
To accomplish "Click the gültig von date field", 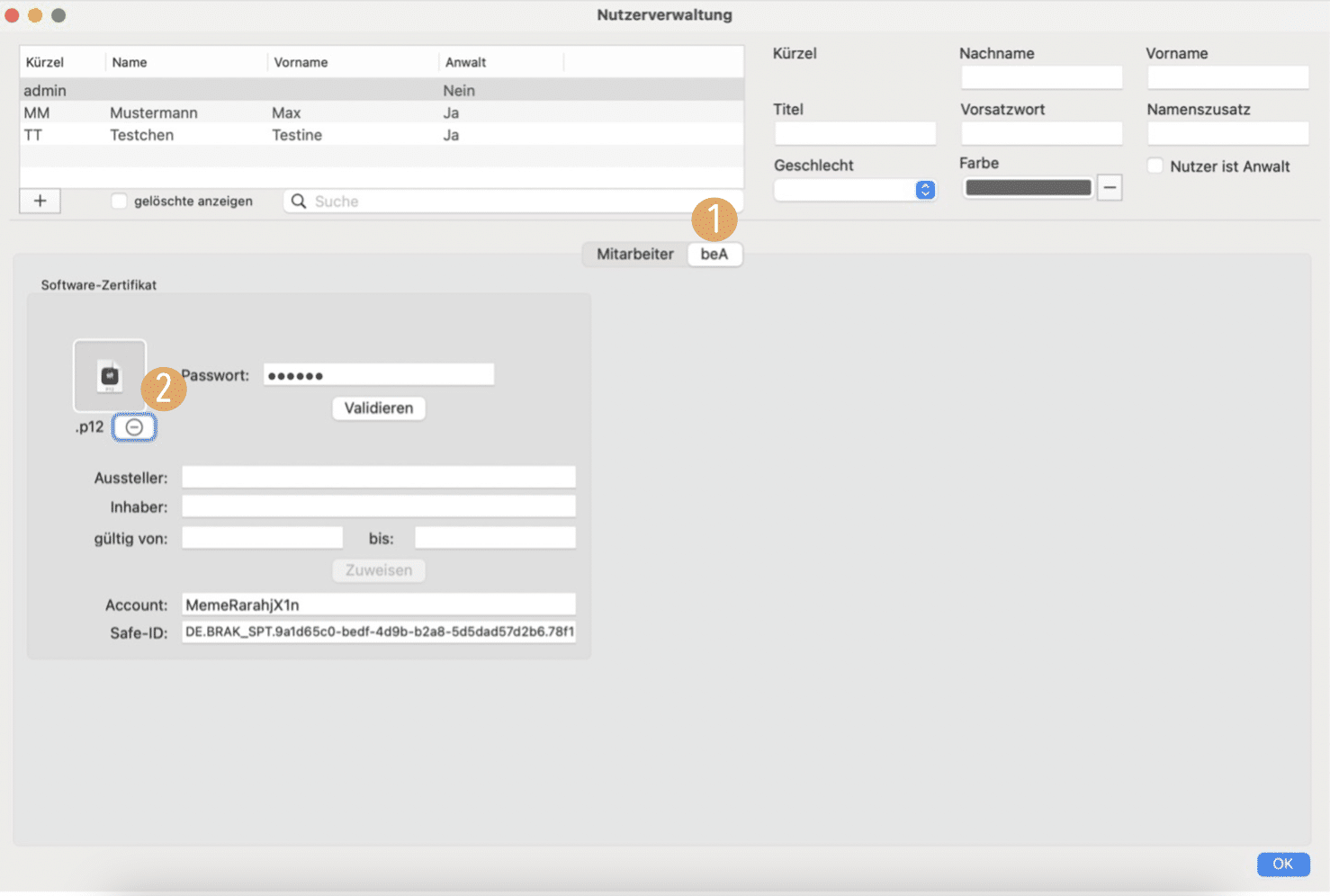I will click(263, 538).
